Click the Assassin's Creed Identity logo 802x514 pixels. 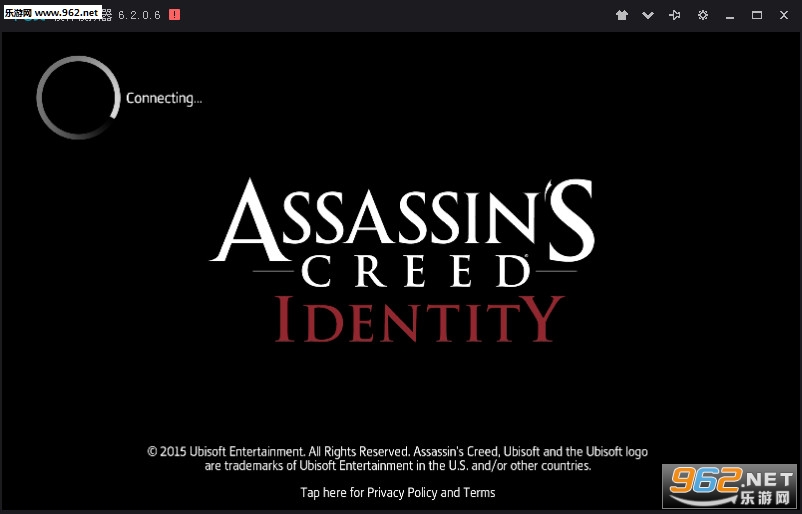coord(403,261)
